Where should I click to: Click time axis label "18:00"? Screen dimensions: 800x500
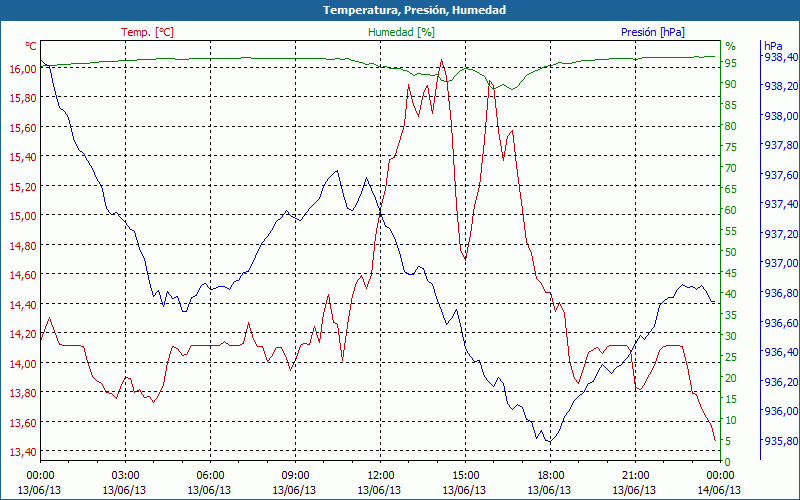(x=550, y=476)
